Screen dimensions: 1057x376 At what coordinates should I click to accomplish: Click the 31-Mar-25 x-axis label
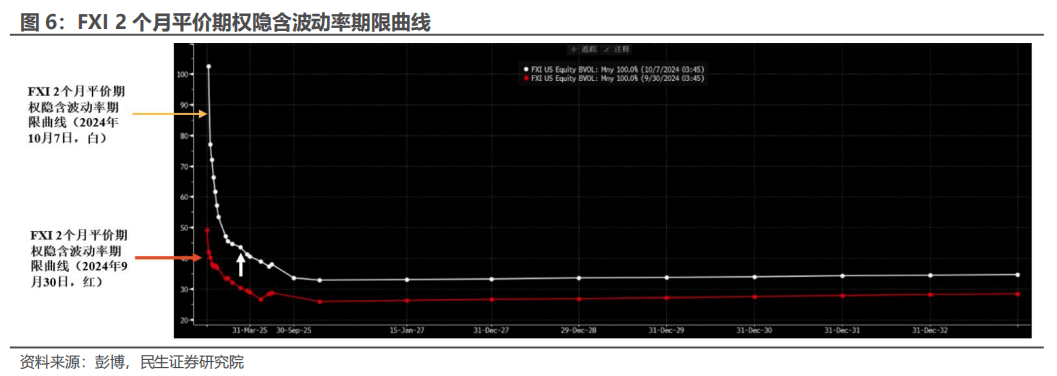coord(250,331)
